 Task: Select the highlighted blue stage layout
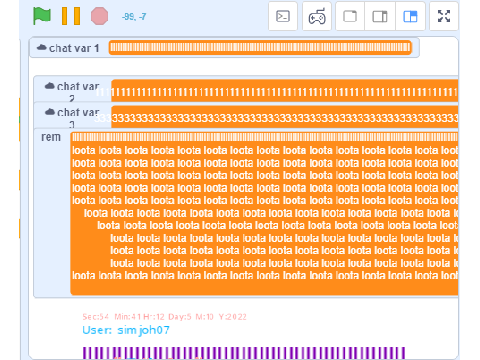coord(410,16)
